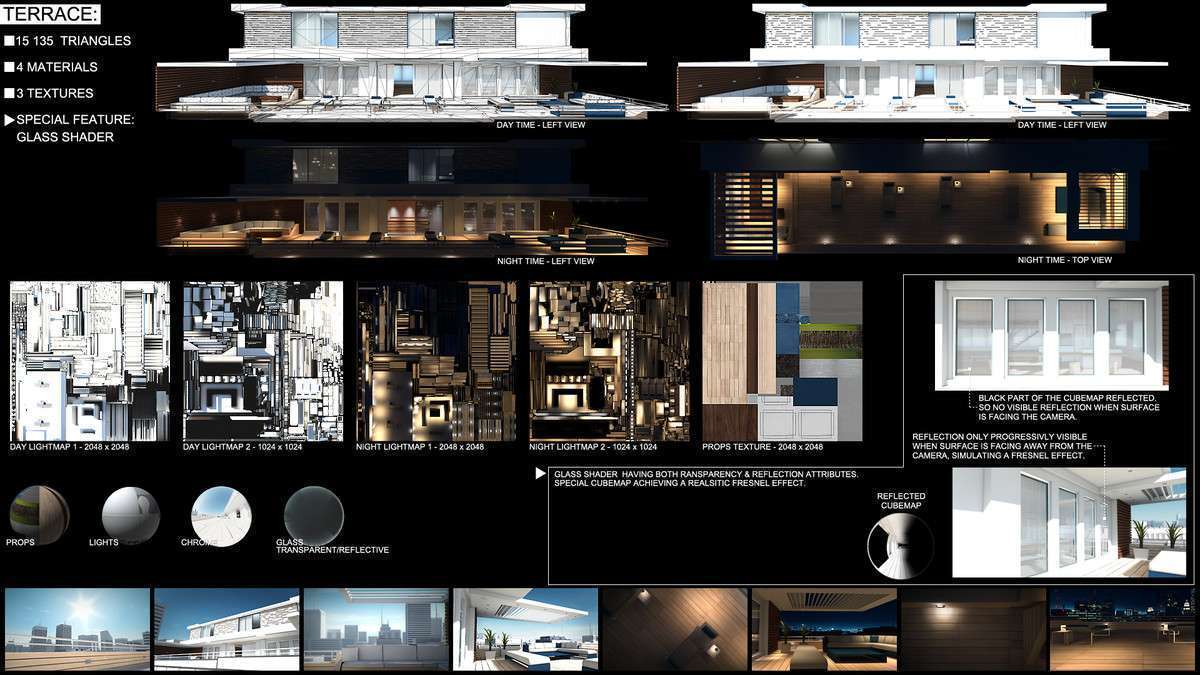Open the Night Lightmap 1 image
Image resolution: width=1200 pixels, height=675 pixels.
[436, 361]
